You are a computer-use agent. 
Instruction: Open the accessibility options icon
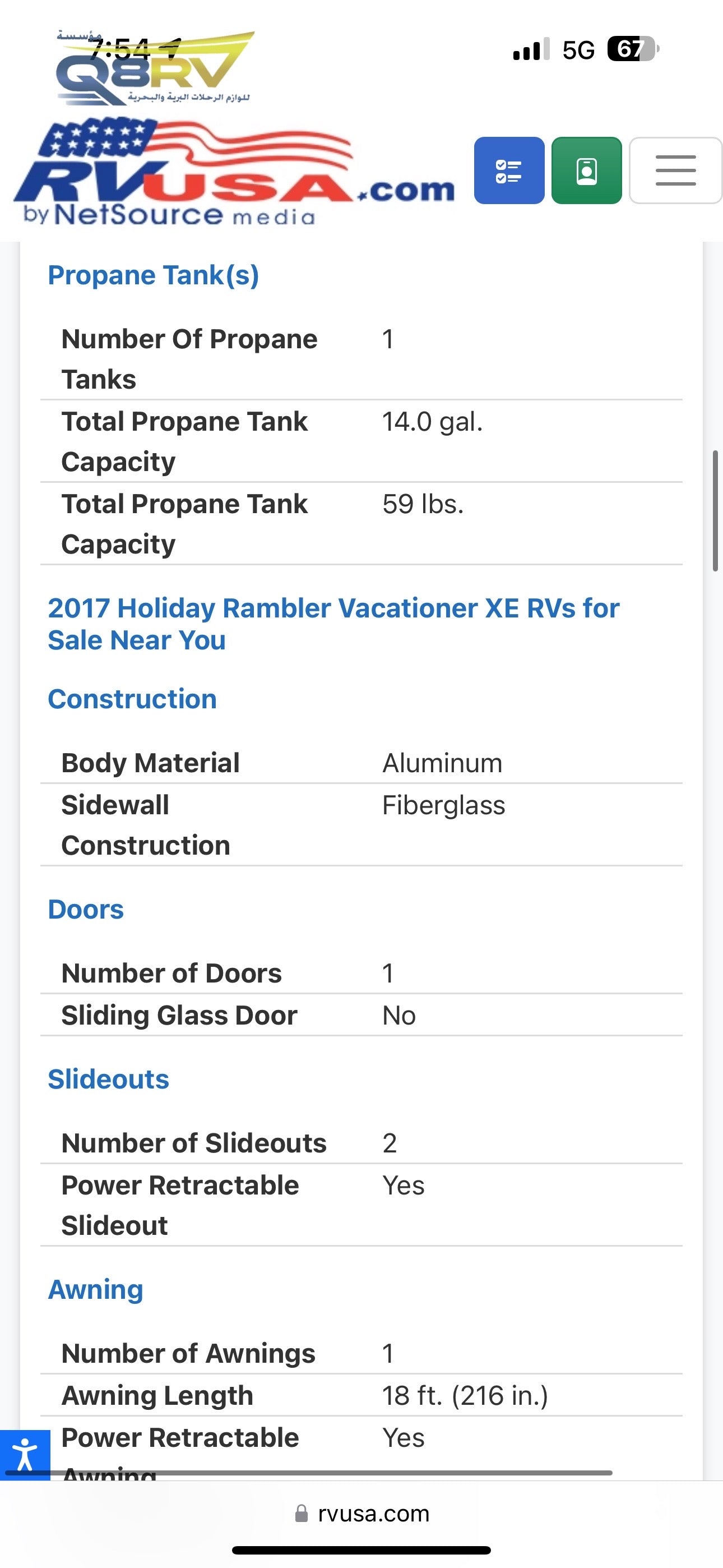click(x=24, y=1454)
